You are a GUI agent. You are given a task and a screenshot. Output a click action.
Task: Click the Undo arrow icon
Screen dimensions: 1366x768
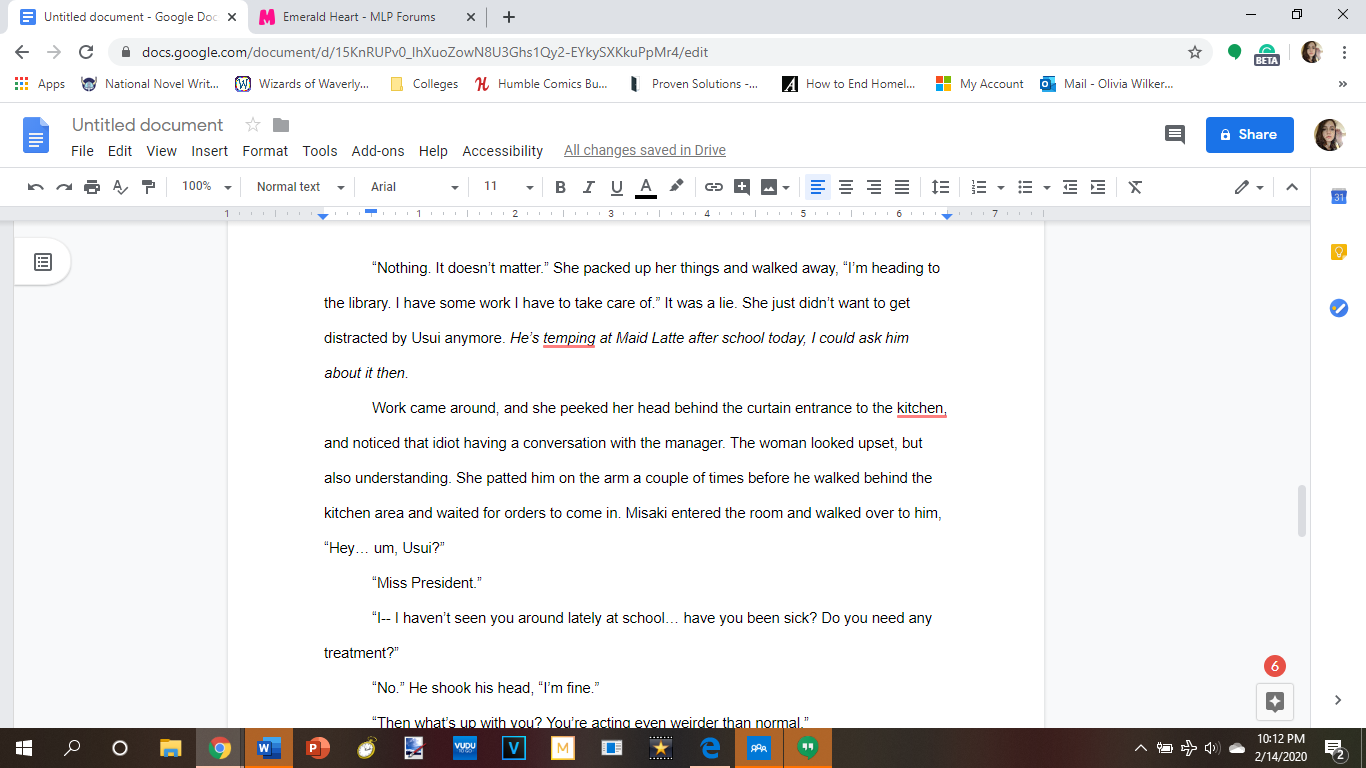pos(36,187)
